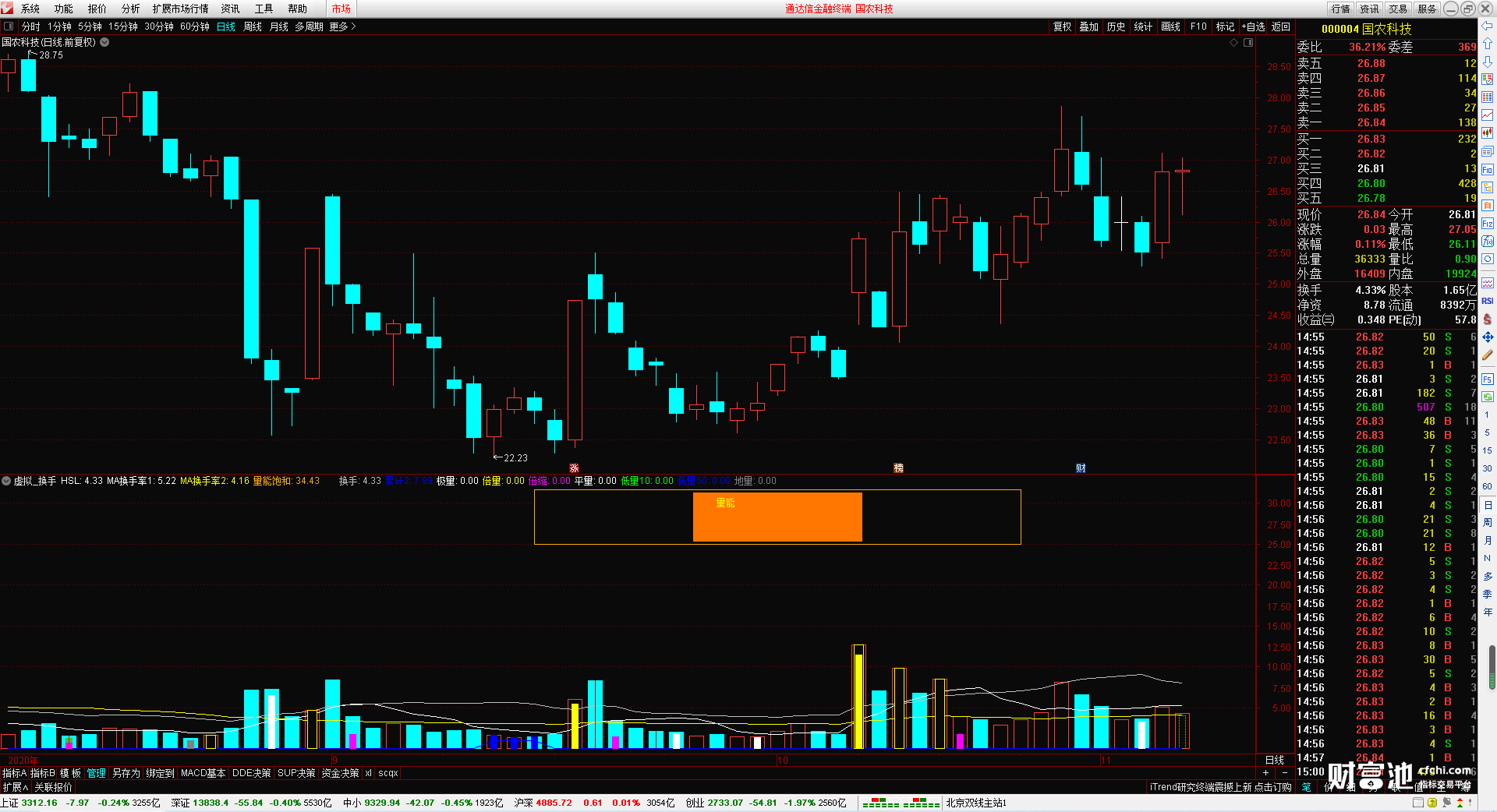Click the RSI indicator sidebar icon
1497x812 pixels.
[1488, 301]
